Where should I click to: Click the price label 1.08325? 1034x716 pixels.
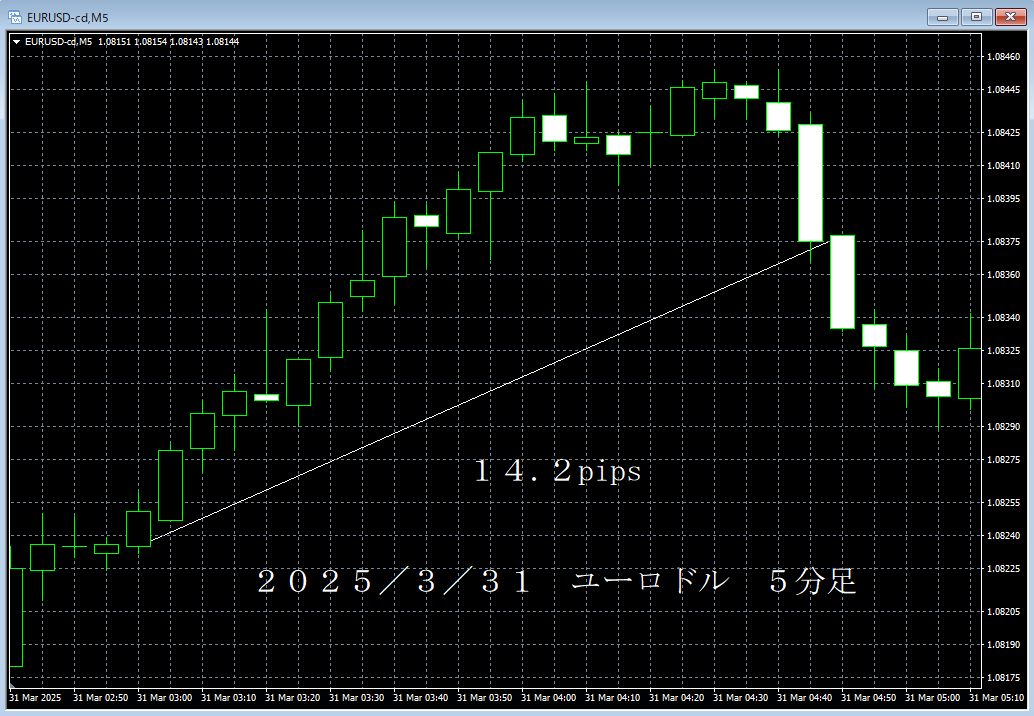1003,350
